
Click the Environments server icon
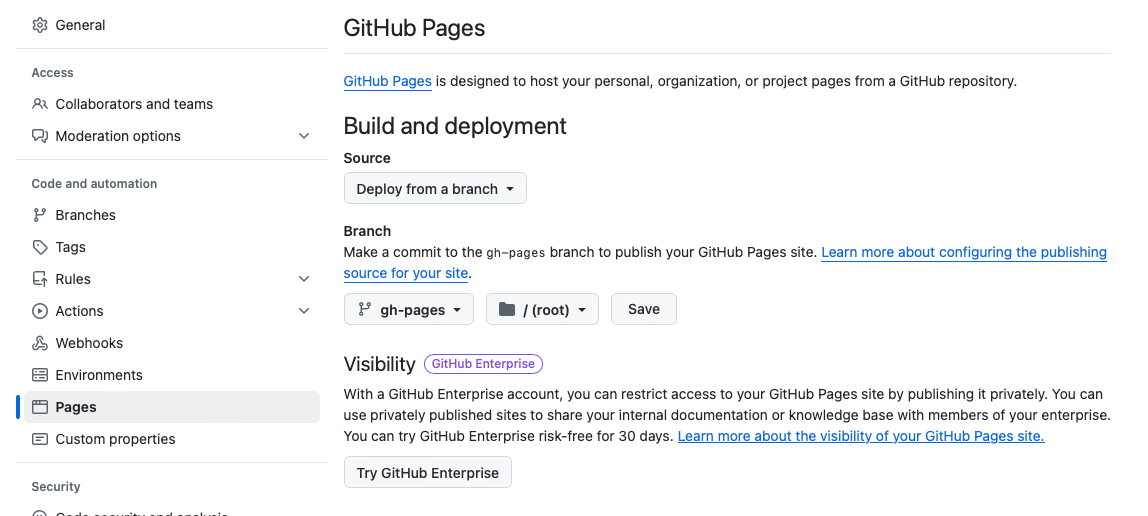point(40,375)
